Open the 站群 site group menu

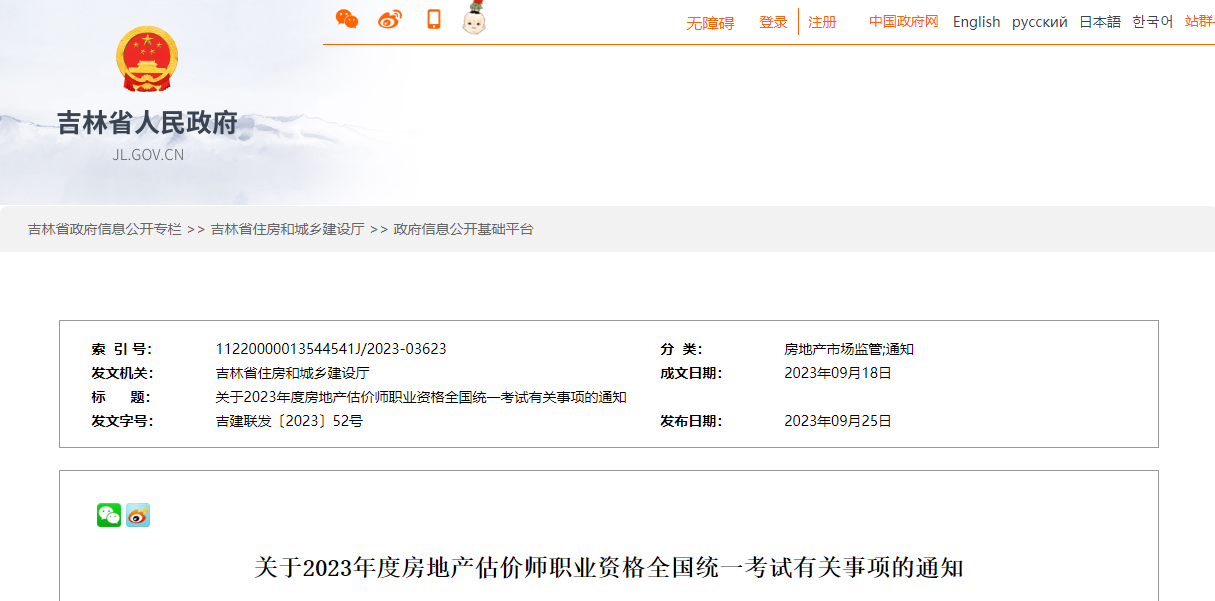point(1199,21)
